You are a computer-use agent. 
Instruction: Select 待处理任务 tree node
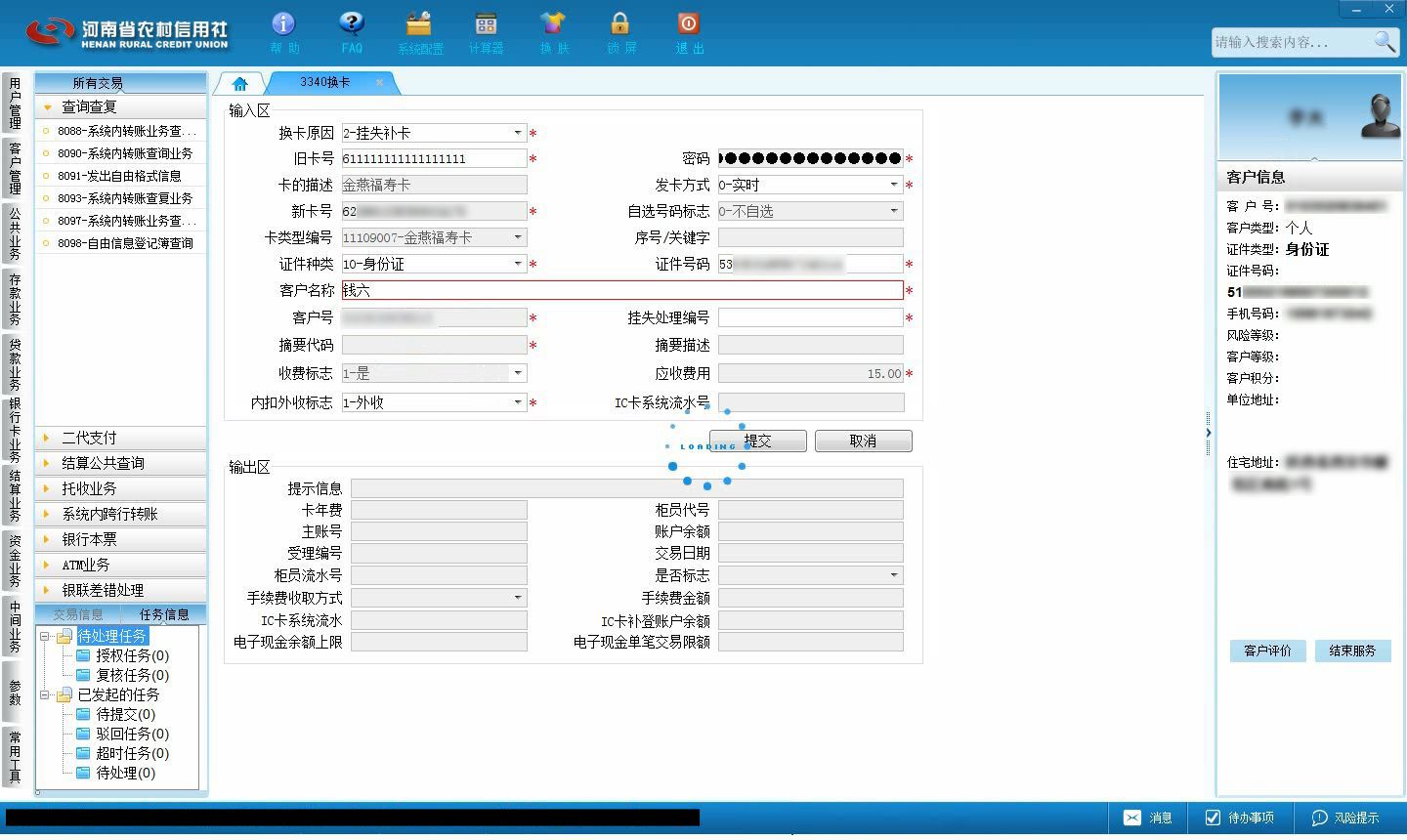click(112, 636)
